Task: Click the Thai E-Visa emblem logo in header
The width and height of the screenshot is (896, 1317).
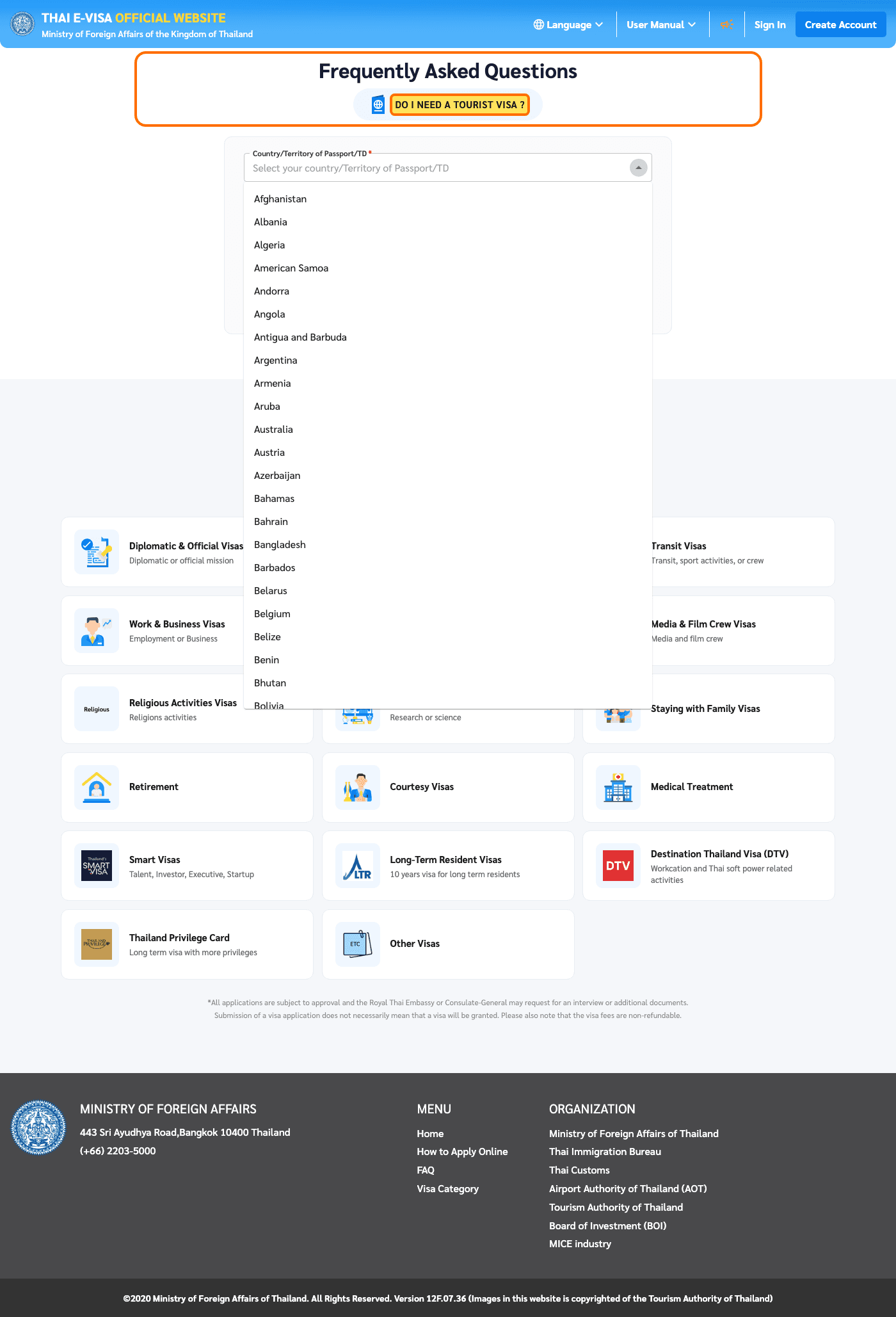Action: tap(22, 24)
